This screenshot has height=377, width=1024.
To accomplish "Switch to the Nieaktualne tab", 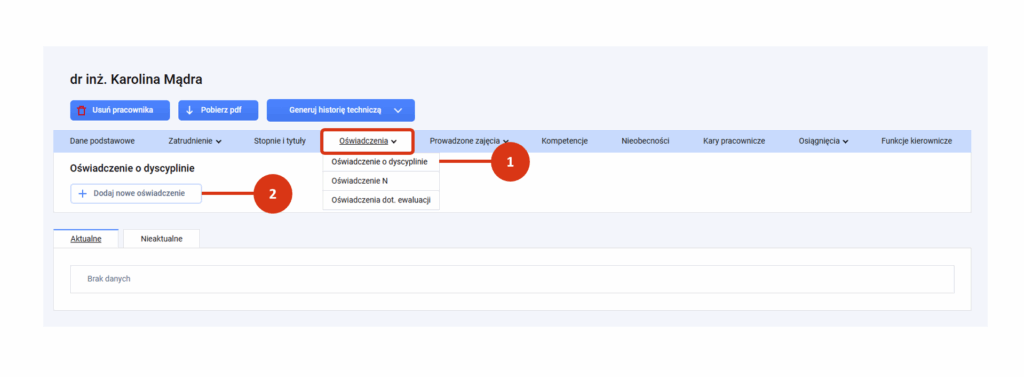I will click(161, 238).
